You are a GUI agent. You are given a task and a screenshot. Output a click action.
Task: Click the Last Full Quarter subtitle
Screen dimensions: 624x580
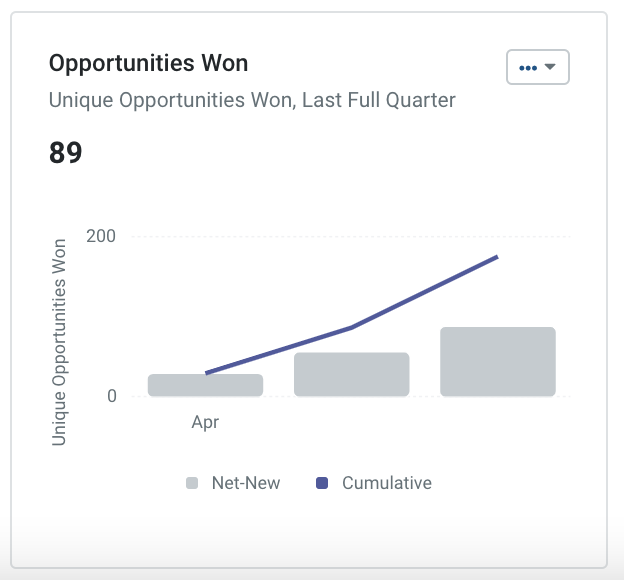coord(252,100)
